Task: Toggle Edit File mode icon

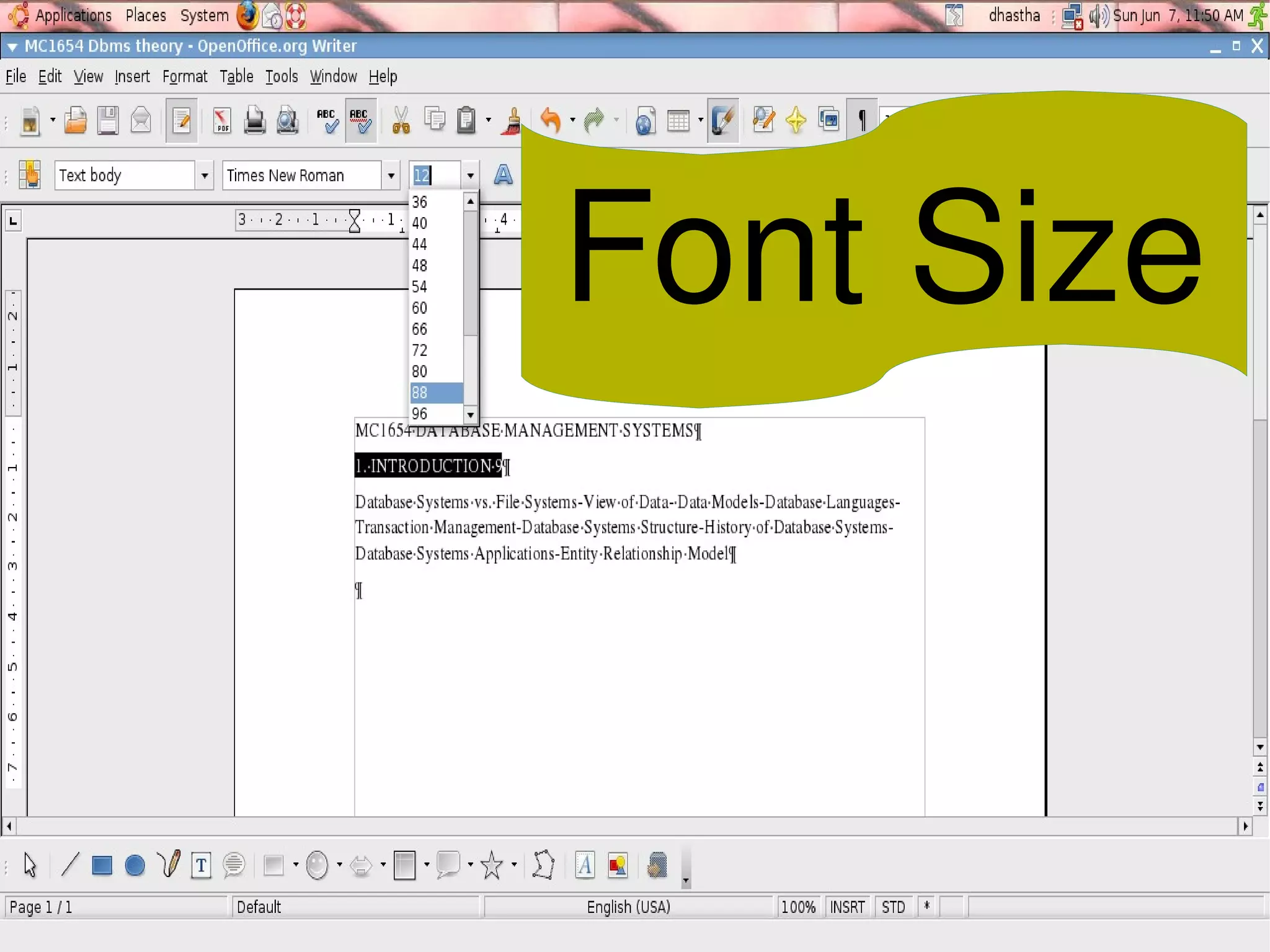Action: [182, 120]
